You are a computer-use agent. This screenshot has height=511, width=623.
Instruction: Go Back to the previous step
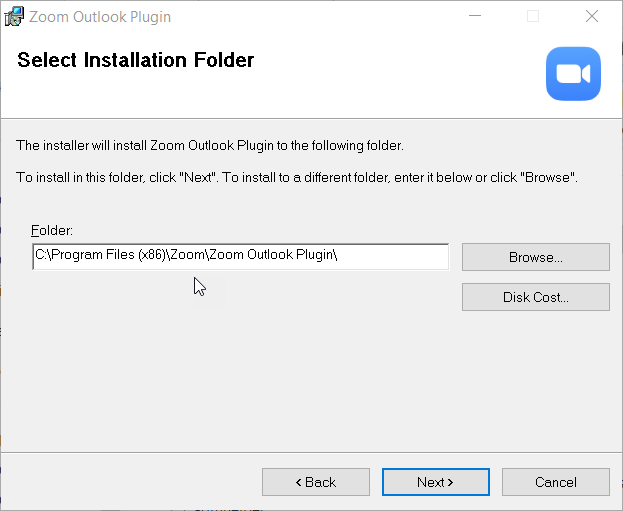tap(316, 482)
